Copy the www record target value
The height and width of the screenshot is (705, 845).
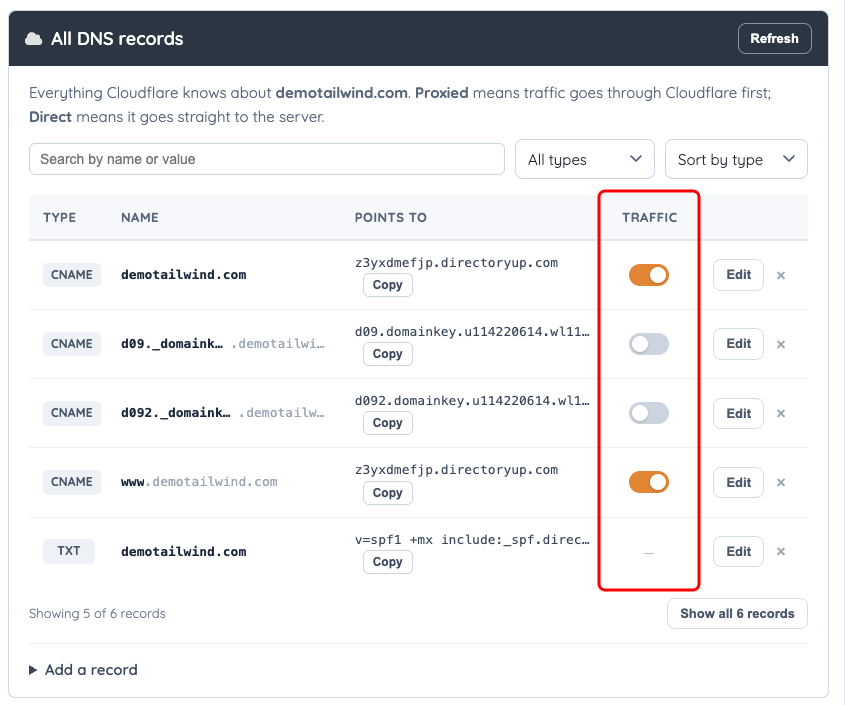click(387, 493)
